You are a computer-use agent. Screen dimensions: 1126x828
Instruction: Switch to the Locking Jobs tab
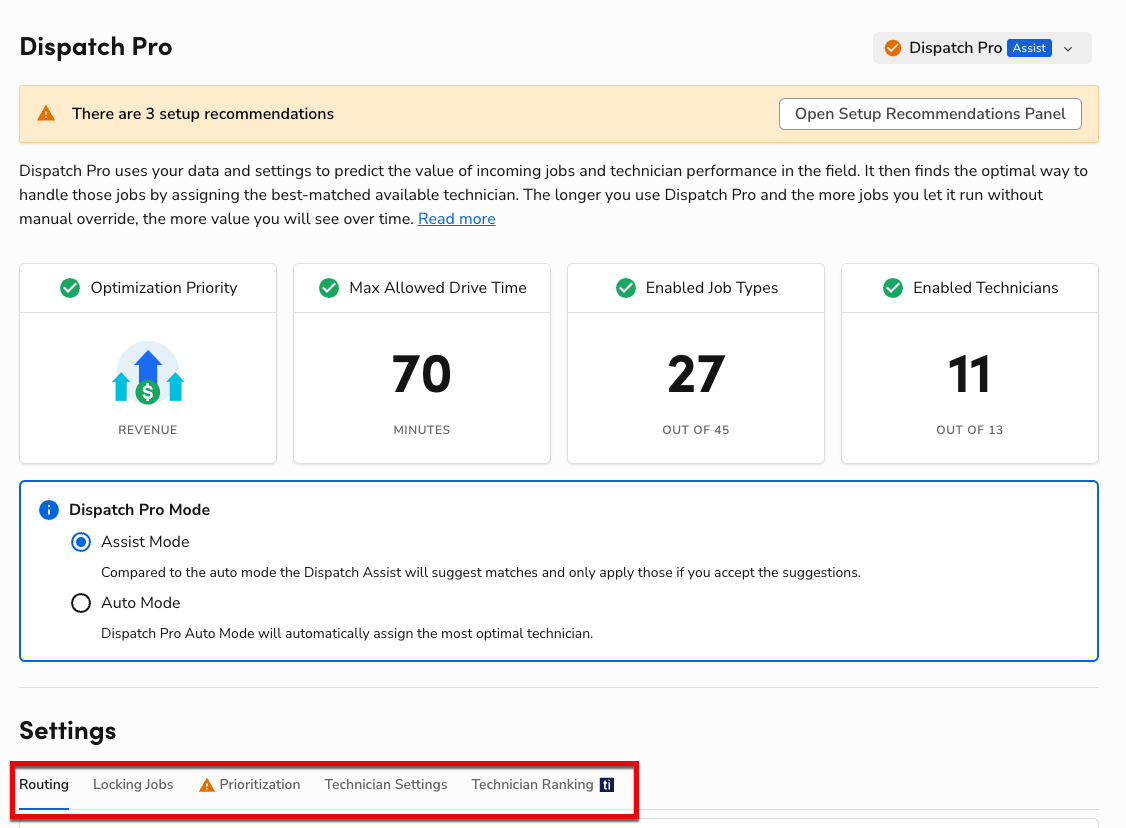(133, 784)
